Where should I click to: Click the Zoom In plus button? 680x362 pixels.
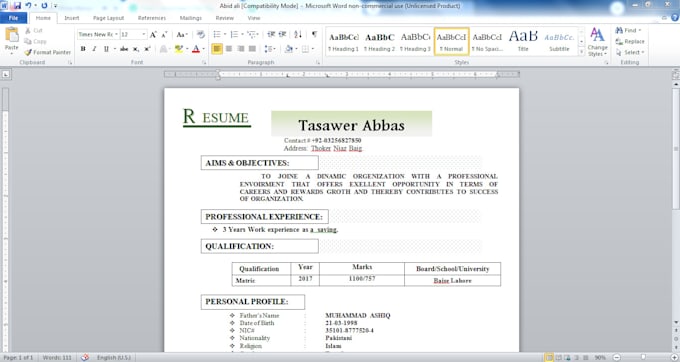(674, 357)
